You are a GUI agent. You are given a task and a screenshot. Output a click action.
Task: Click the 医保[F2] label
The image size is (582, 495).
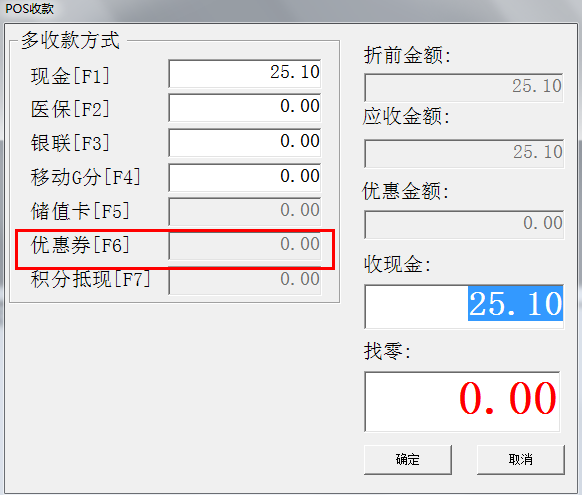pyautogui.click(x=70, y=109)
